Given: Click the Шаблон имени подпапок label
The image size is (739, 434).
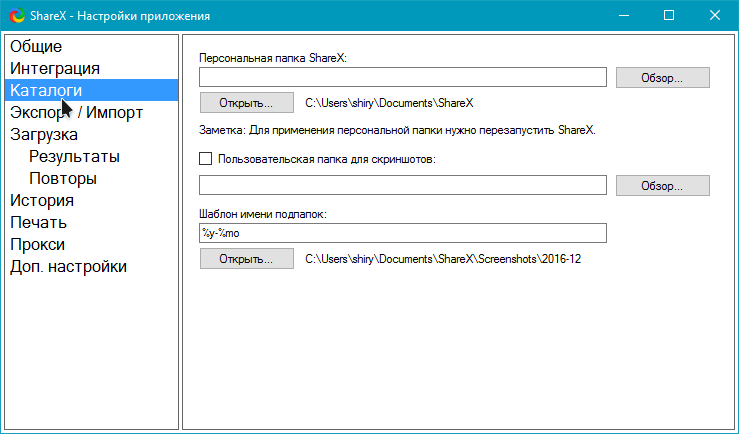Looking at the screenshot, I should pos(263,214).
